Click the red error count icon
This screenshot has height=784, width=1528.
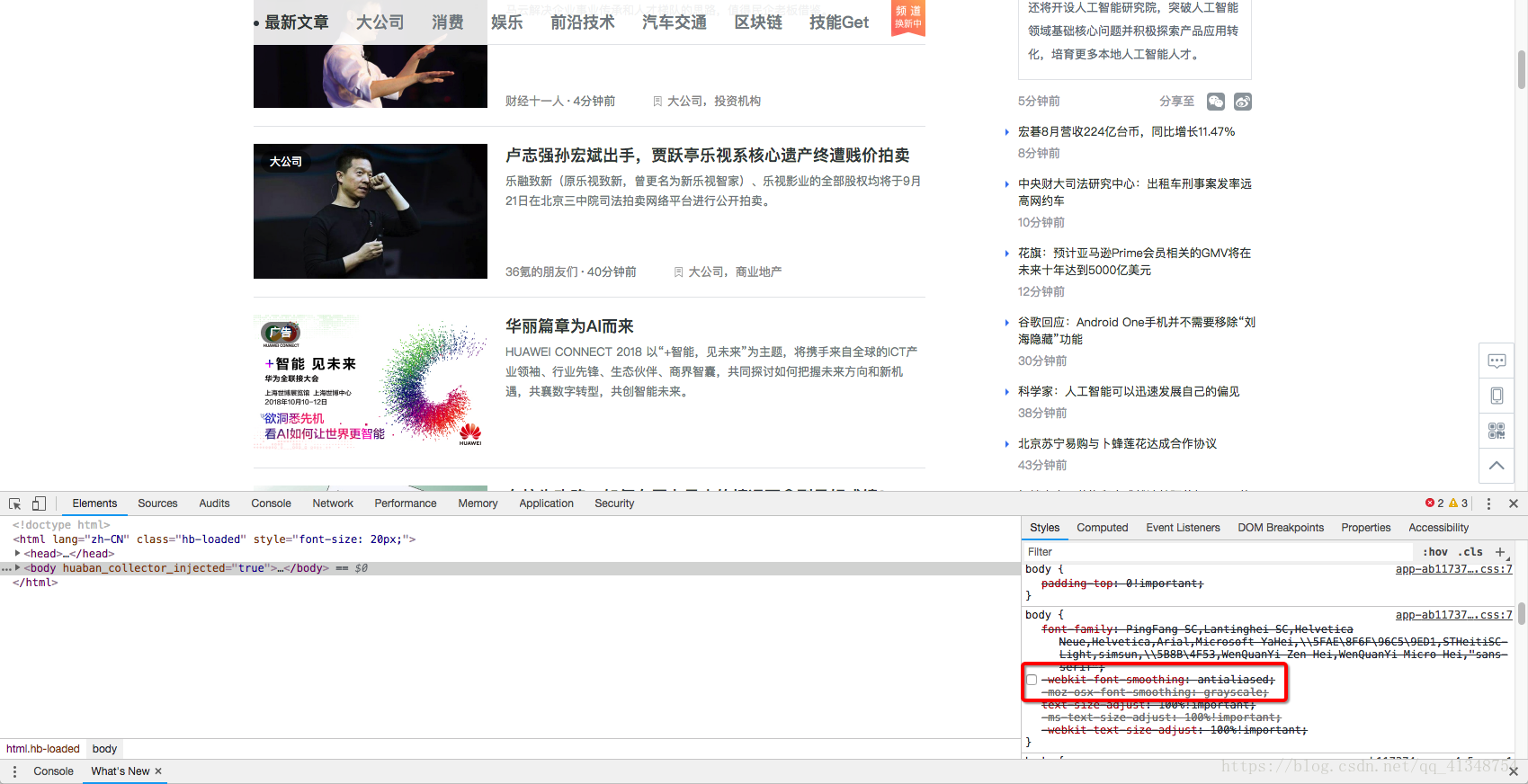(x=1430, y=503)
